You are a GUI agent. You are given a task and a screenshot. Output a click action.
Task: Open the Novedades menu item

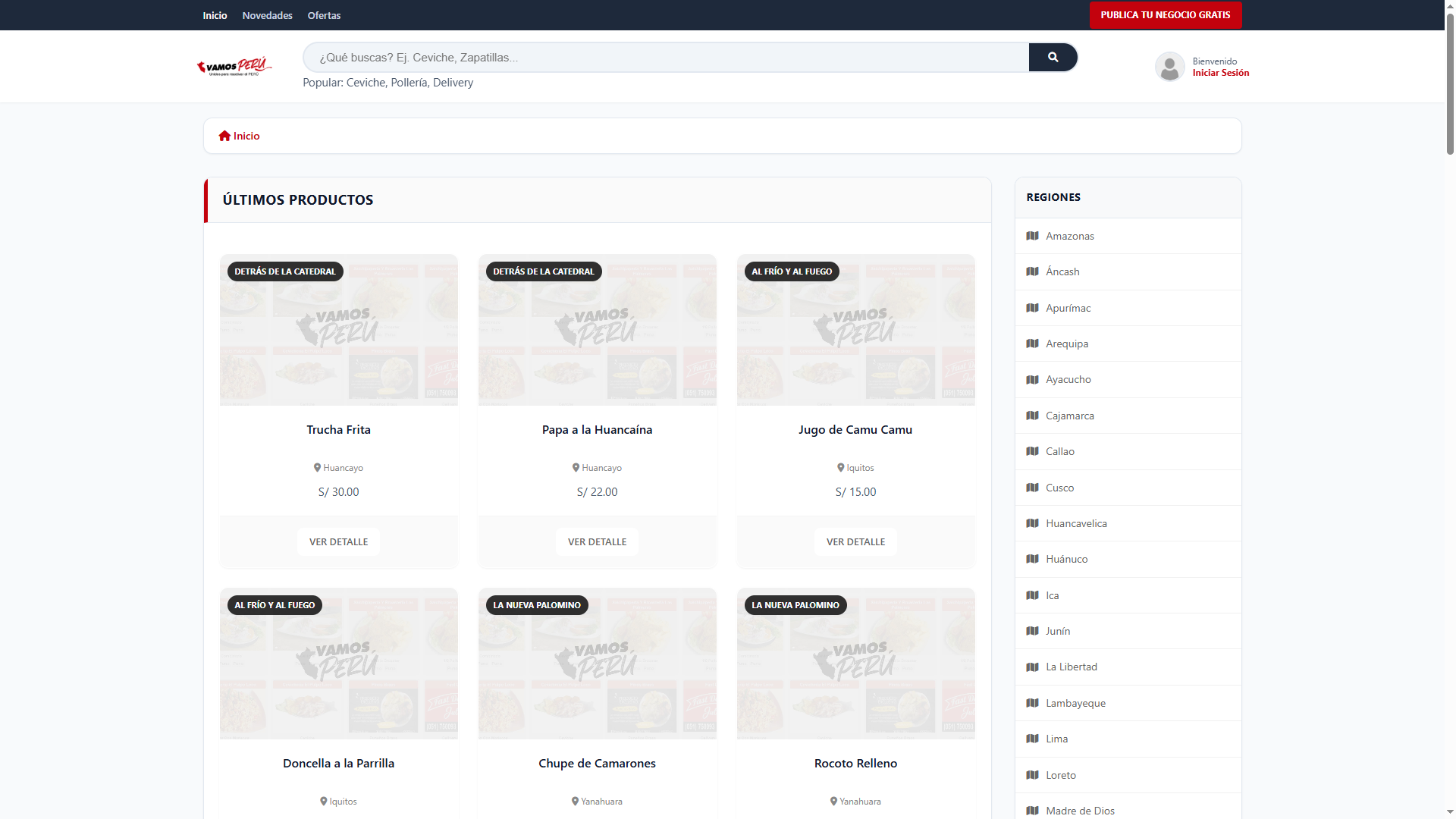[267, 15]
